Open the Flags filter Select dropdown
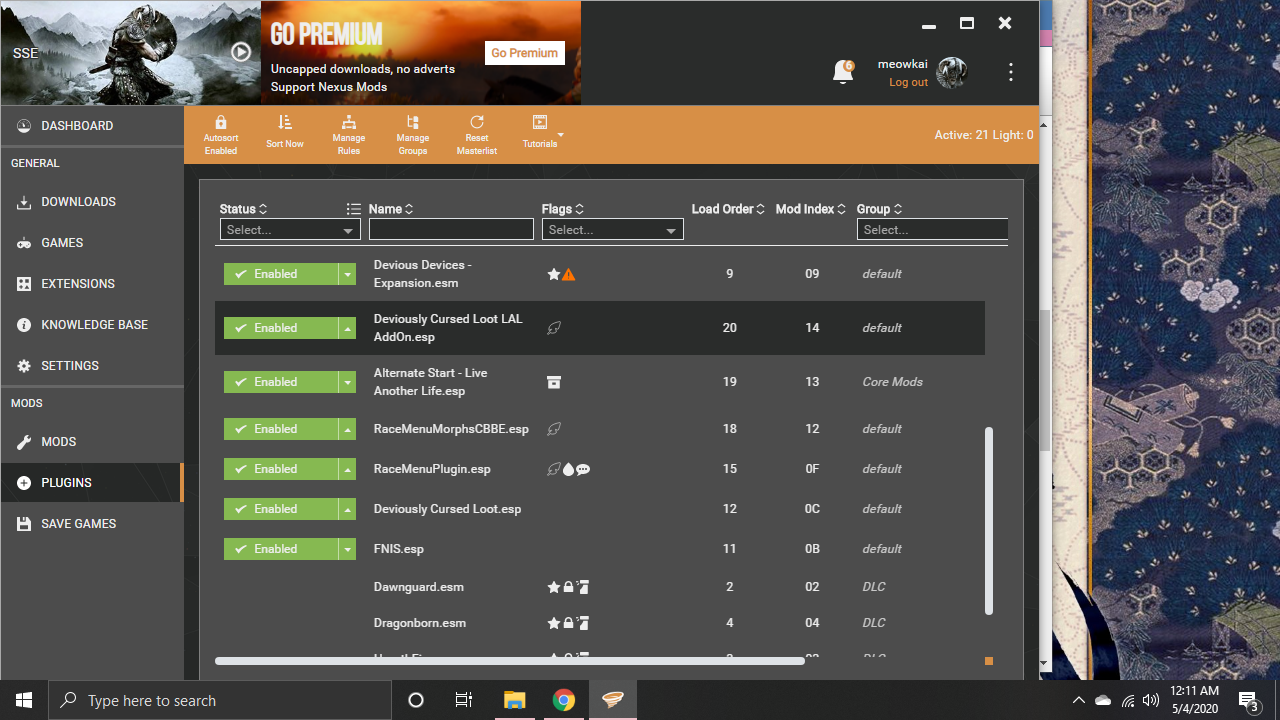Image resolution: width=1280 pixels, height=720 pixels. (613, 230)
